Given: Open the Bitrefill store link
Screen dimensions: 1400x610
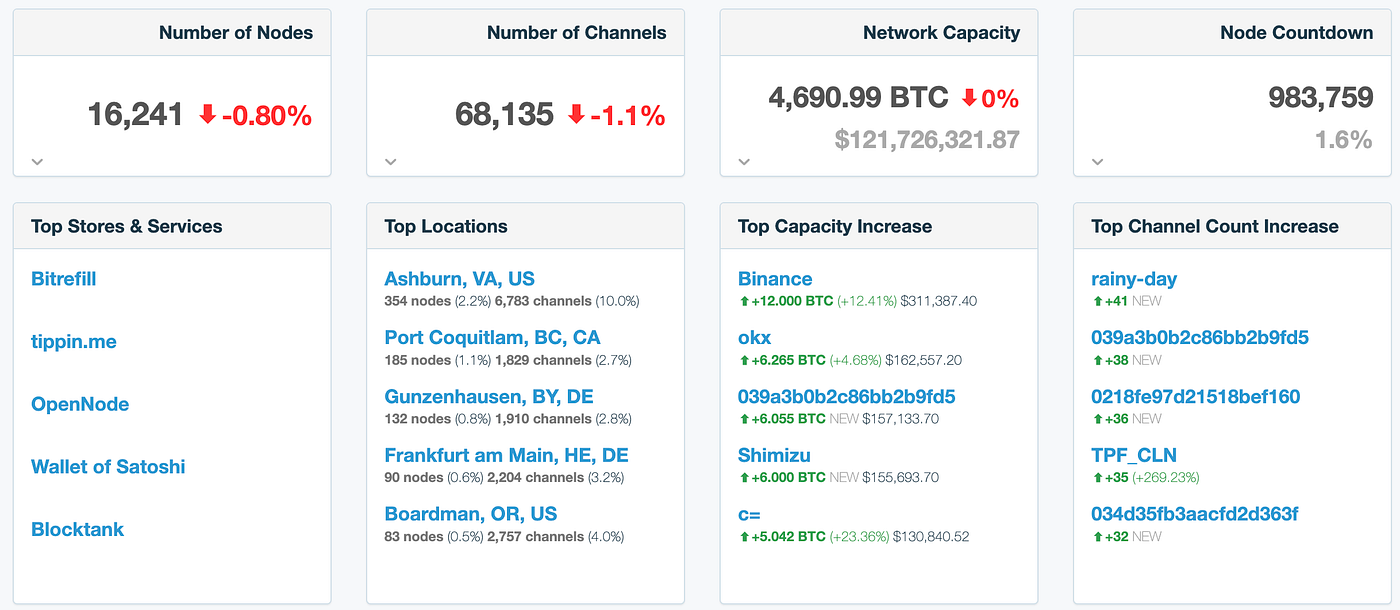Looking at the screenshot, I should 63,278.
